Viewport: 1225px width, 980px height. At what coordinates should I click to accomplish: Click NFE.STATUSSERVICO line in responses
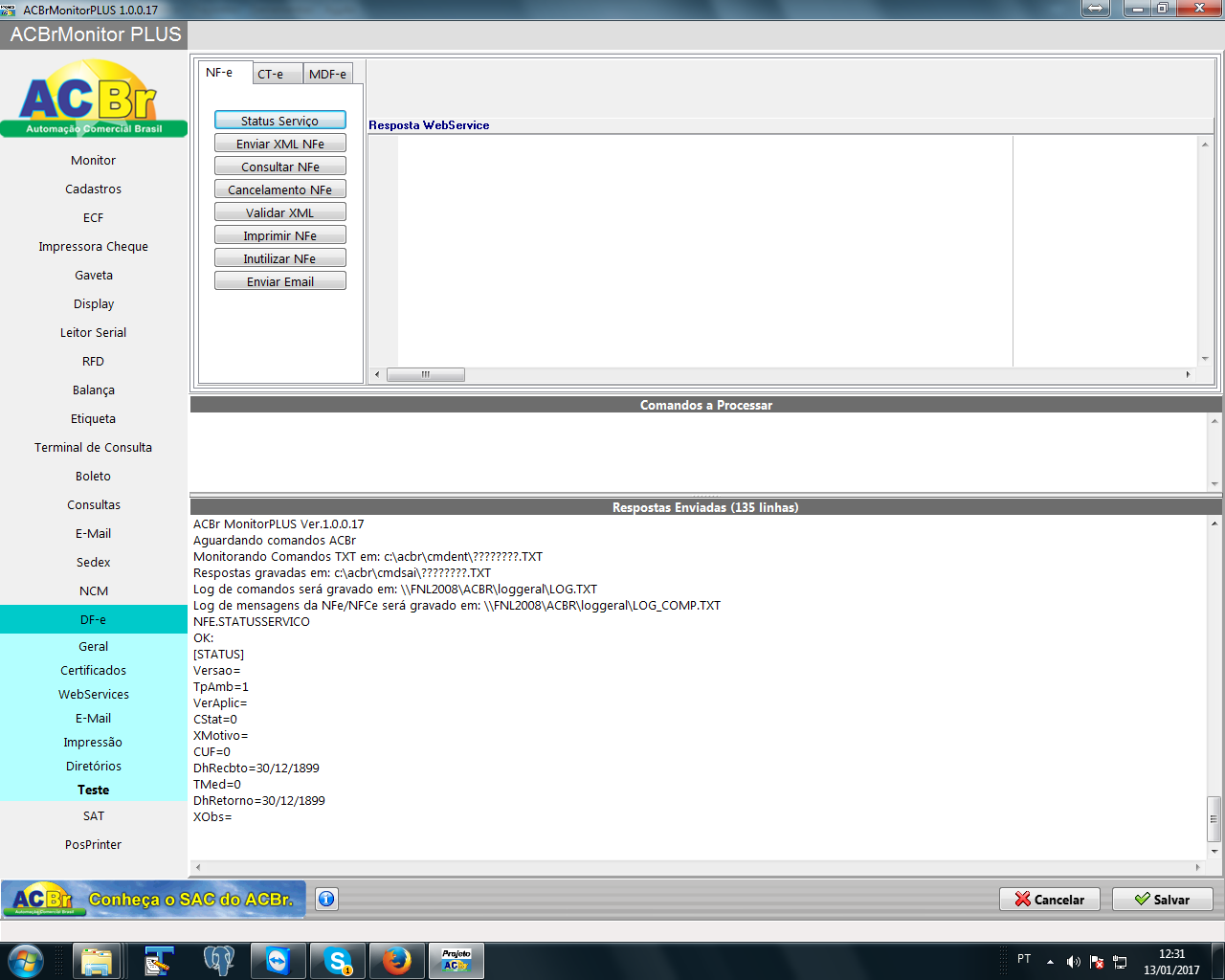click(252, 621)
